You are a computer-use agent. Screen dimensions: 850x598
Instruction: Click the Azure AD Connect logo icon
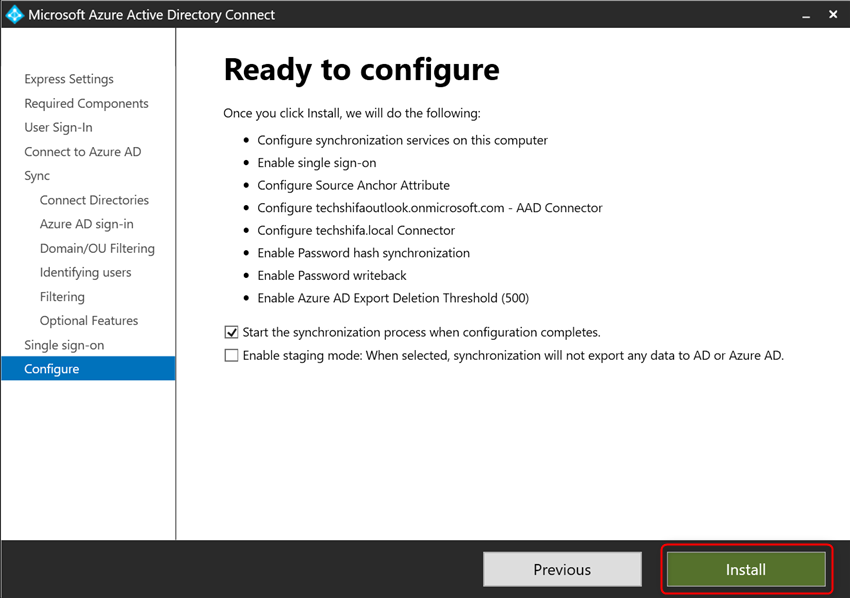[x=14, y=14]
